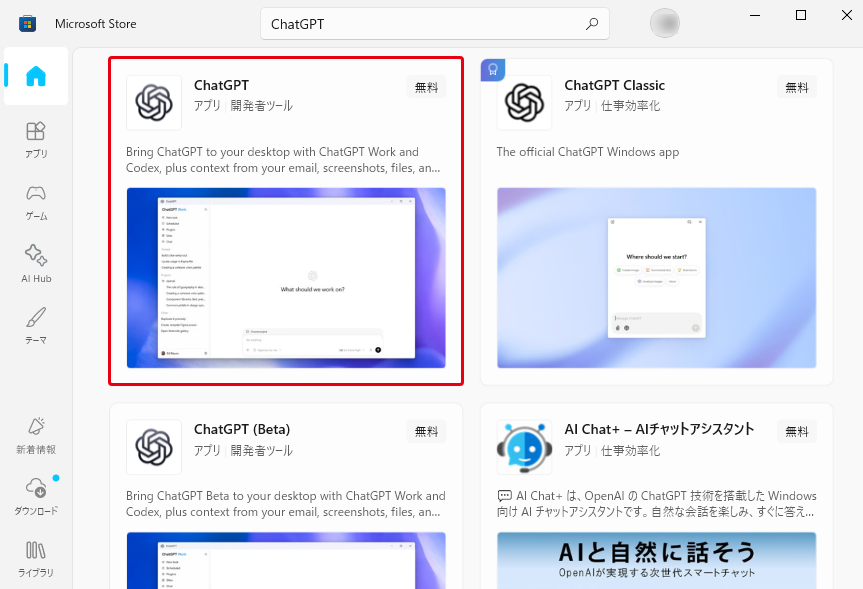The width and height of the screenshot is (863, 589).
Task: Click the search box containing ChatGPT
Action: pos(435,24)
